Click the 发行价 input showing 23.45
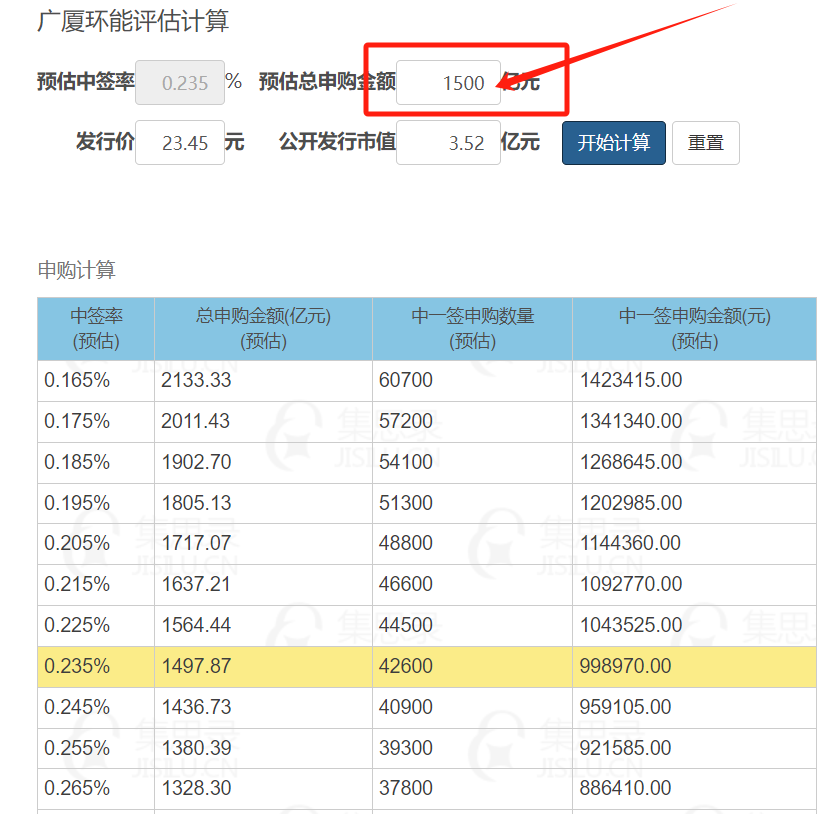Screen dimensions: 820x814 tap(180, 143)
